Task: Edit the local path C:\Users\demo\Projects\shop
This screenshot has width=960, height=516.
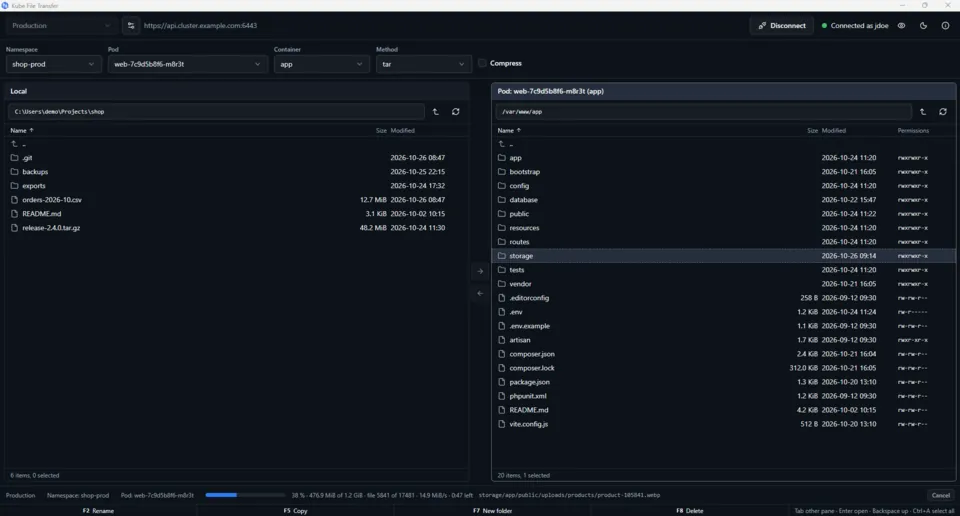Action: (216, 111)
